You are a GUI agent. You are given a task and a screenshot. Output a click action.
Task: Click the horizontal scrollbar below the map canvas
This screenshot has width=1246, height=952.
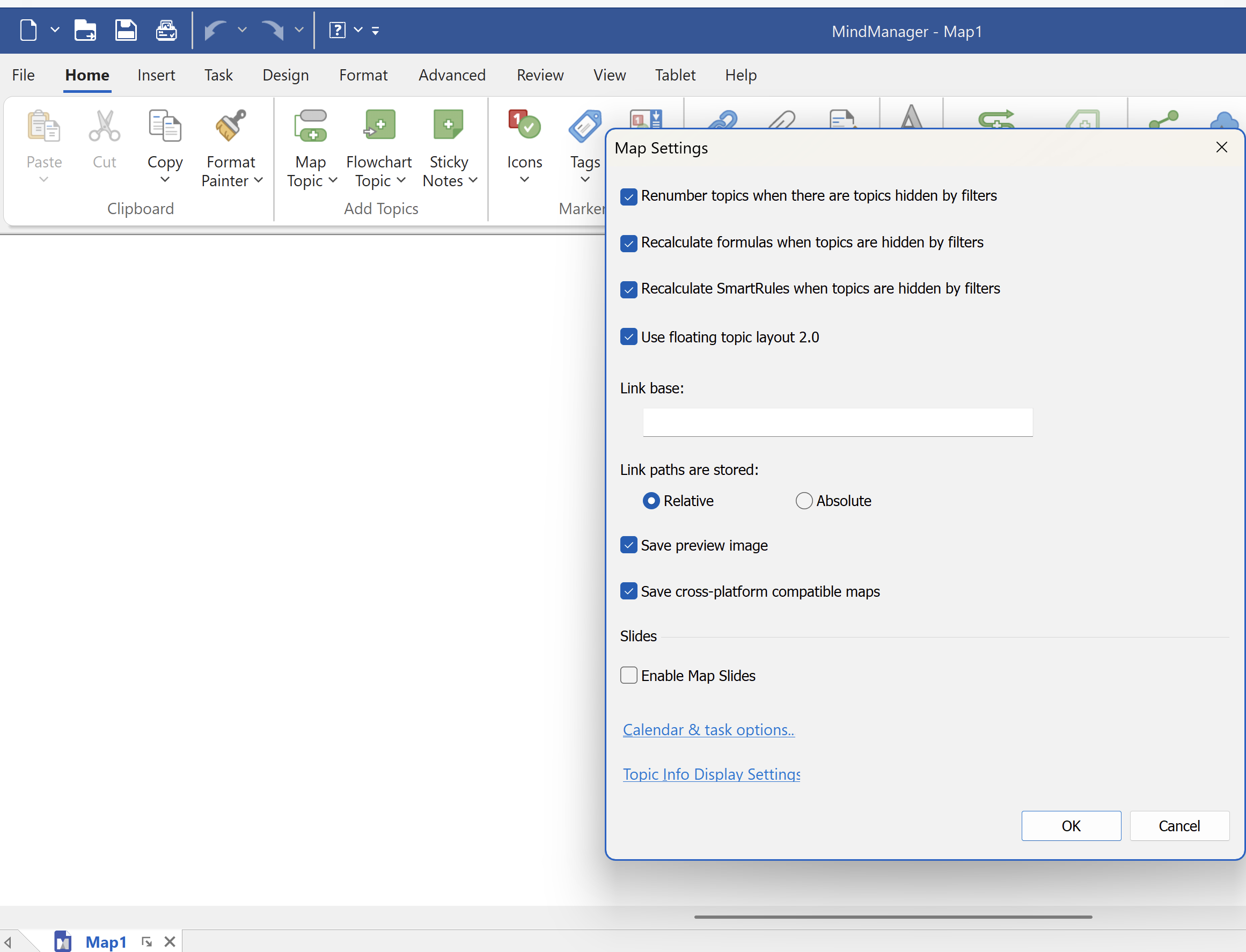pyautogui.click(x=893, y=916)
